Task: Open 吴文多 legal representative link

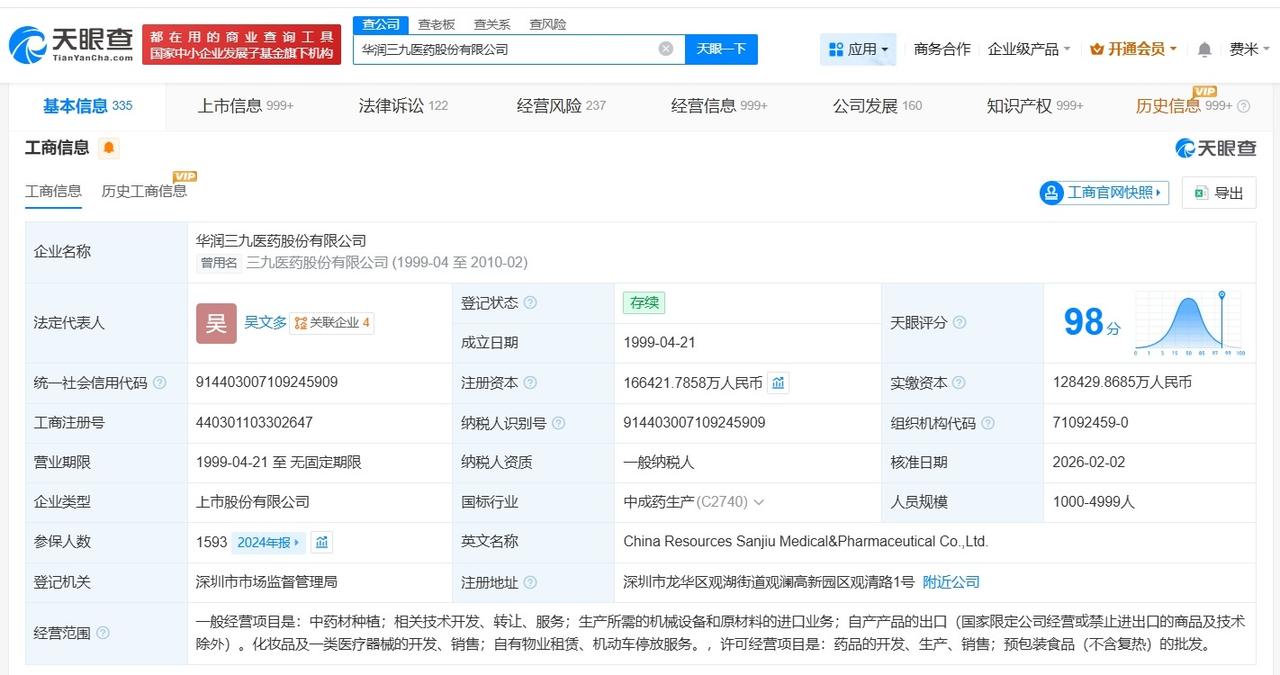Action: (265, 322)
